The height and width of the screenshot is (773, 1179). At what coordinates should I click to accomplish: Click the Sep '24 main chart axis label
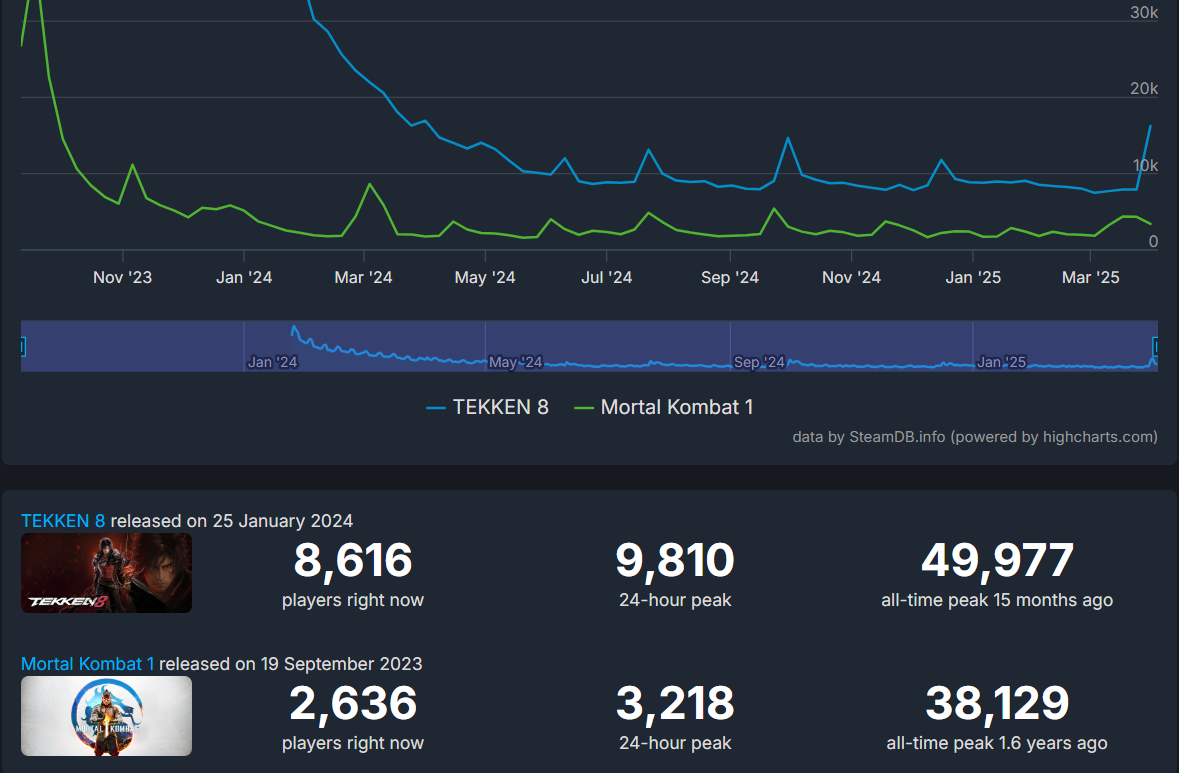(x=729, y=277)
